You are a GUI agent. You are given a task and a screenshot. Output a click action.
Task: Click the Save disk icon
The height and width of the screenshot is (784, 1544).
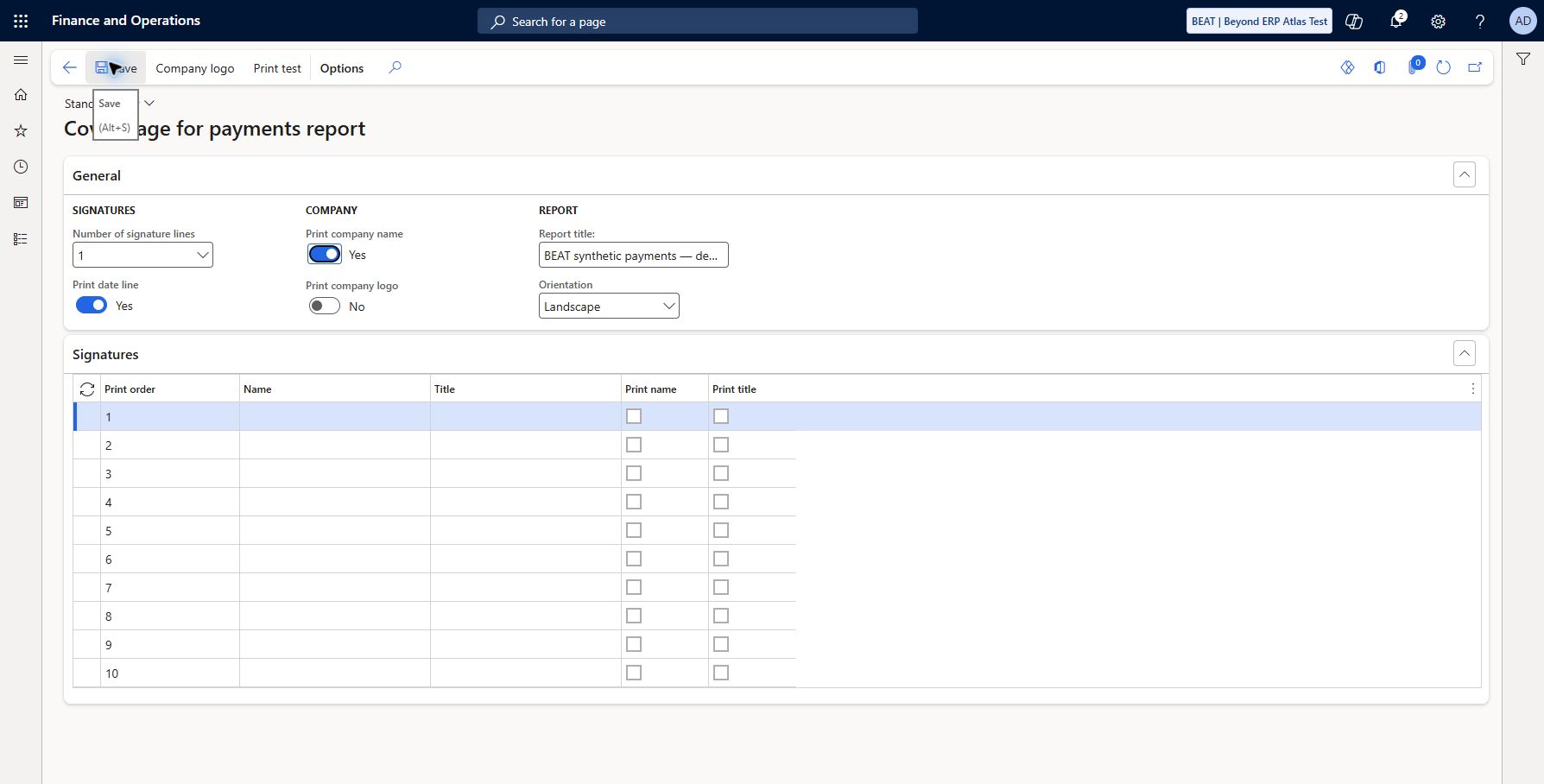point(102,67)
